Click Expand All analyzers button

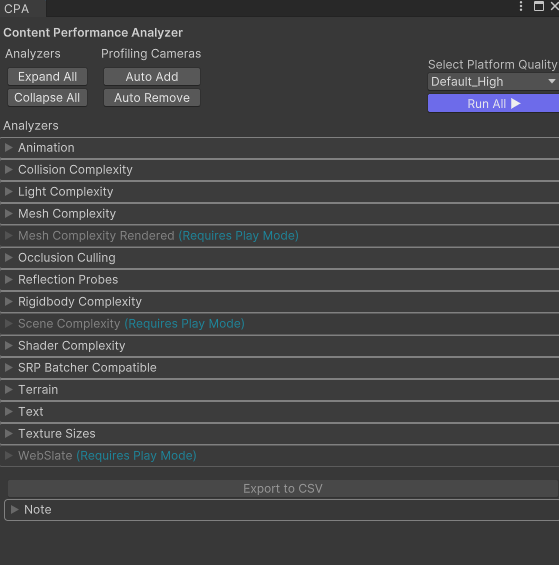pyautogui.click(x=47, y=76)
